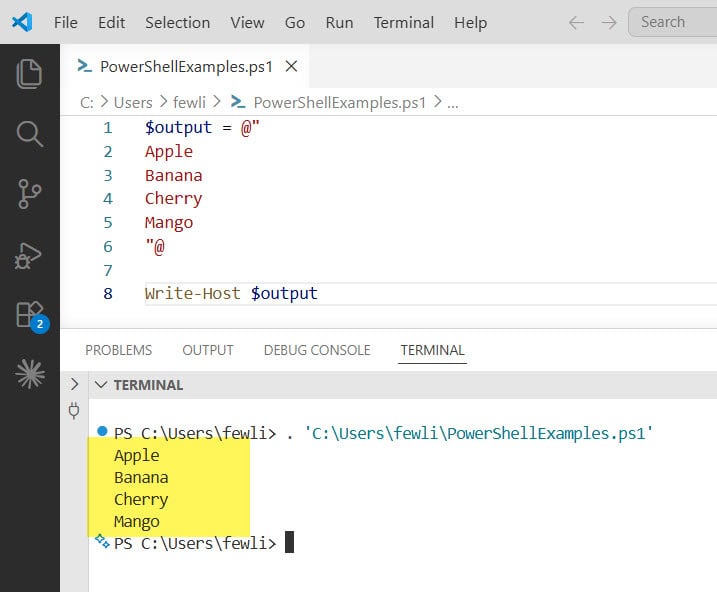The image size is (717, 592).
Task: Open the Edit menu
Action: [112, 22]
